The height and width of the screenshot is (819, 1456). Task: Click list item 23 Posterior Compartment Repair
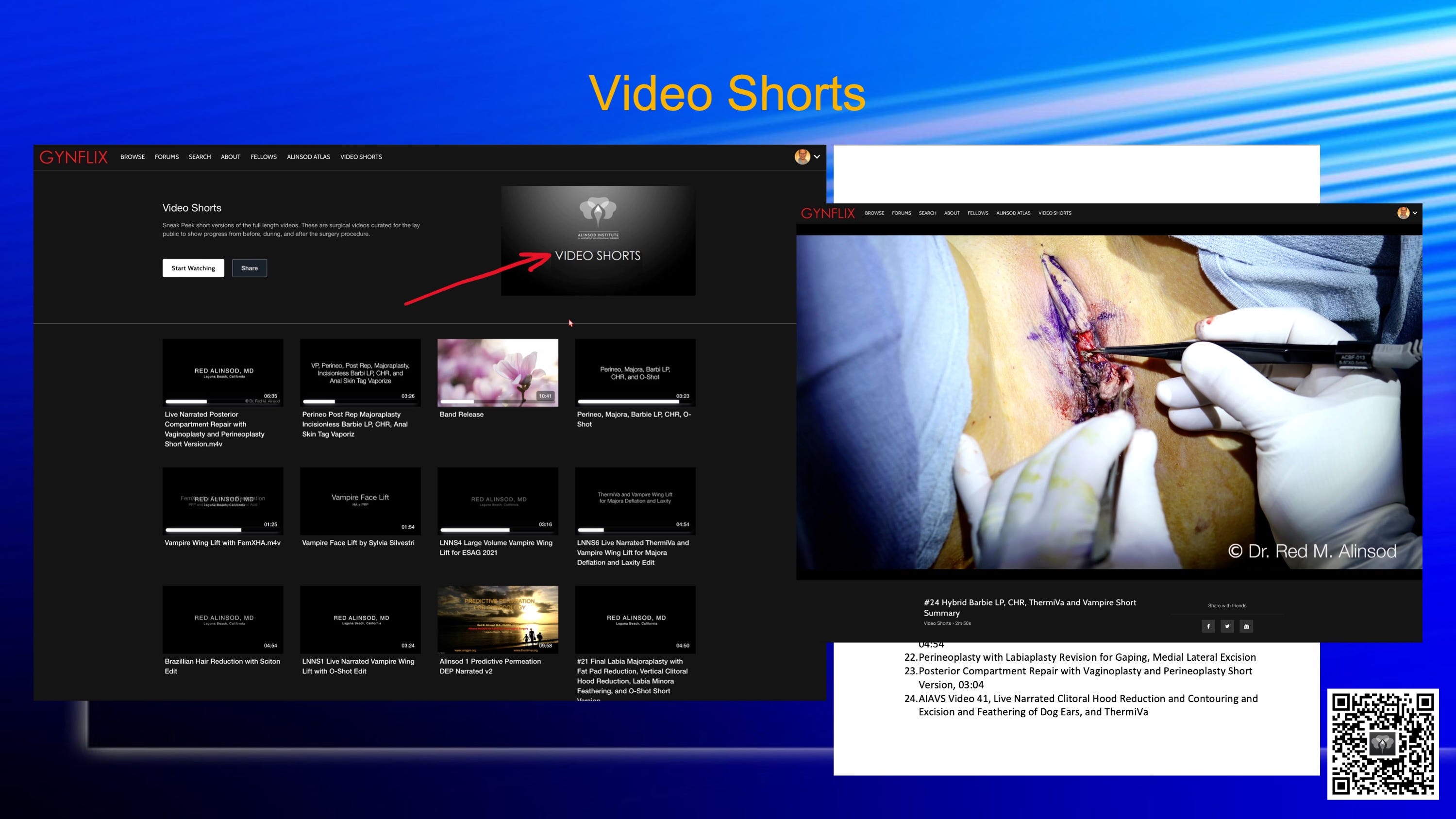click(x=1078, y=678)
